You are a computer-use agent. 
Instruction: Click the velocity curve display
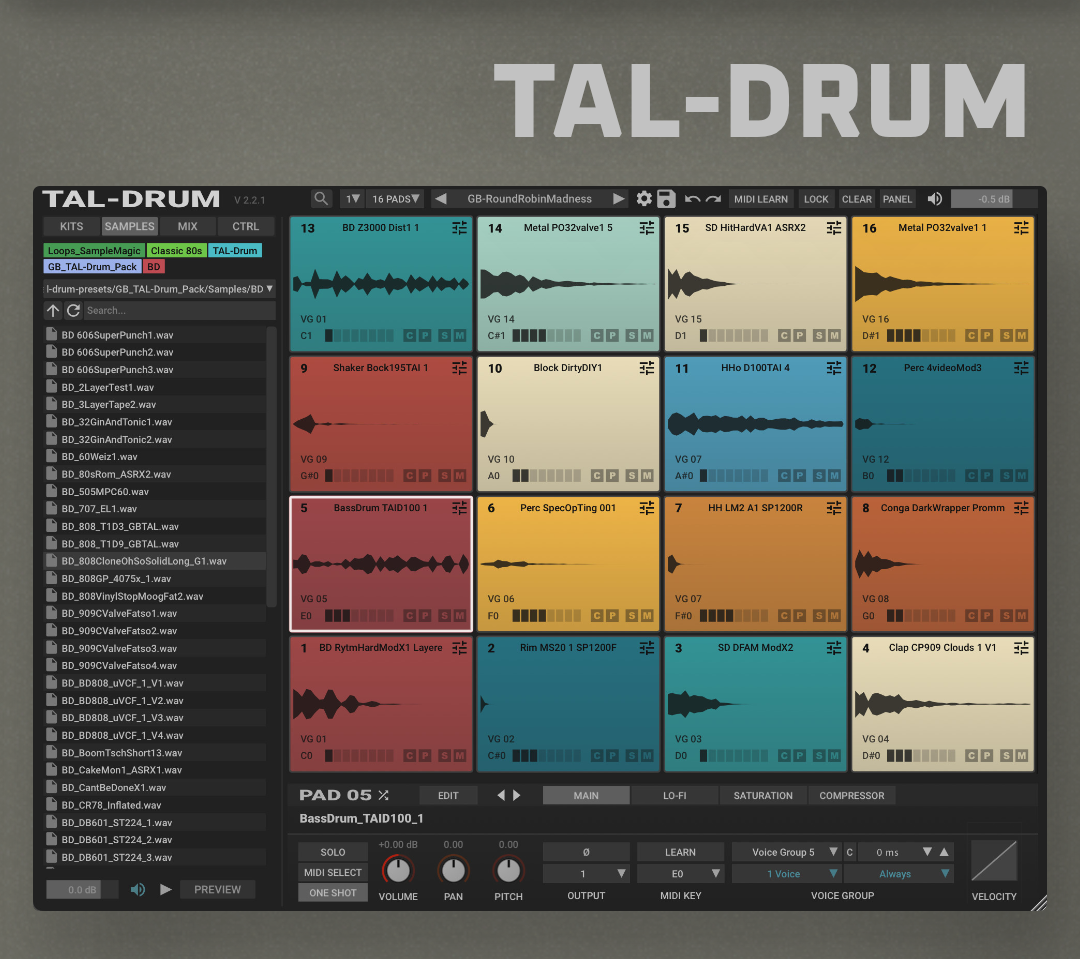(x=994, y=860)
